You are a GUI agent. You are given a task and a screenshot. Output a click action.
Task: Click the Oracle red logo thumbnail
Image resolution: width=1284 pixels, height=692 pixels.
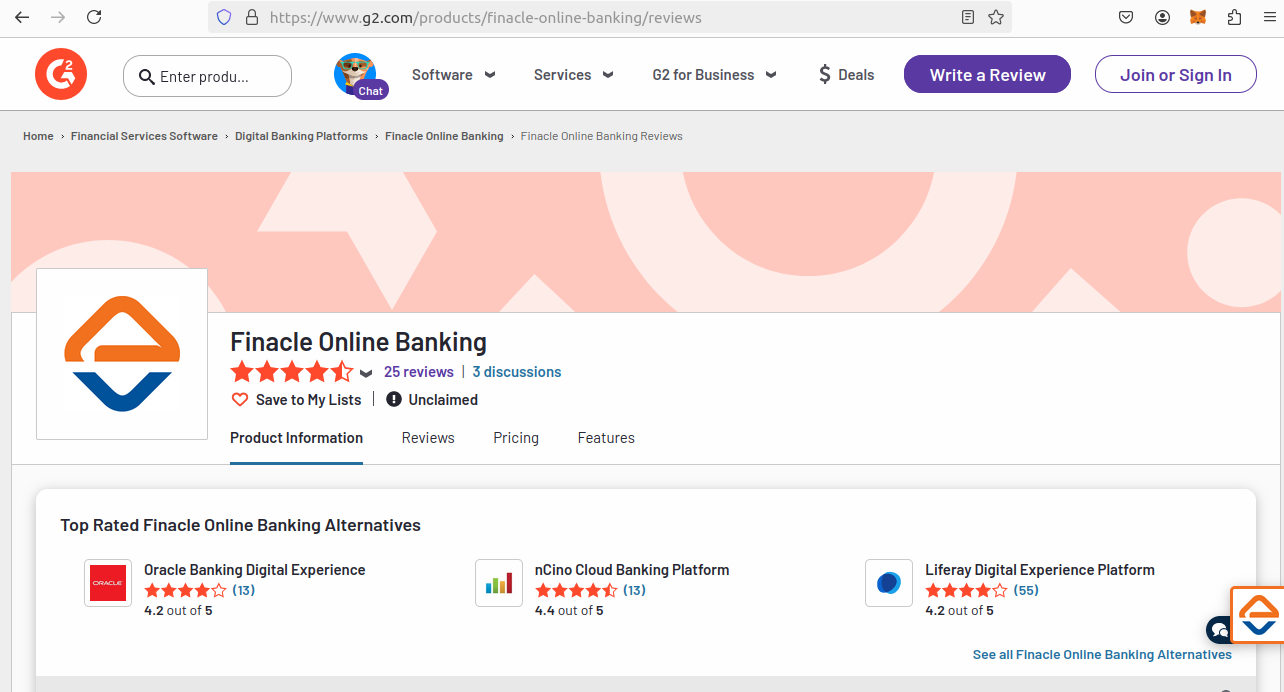point(108,583)
